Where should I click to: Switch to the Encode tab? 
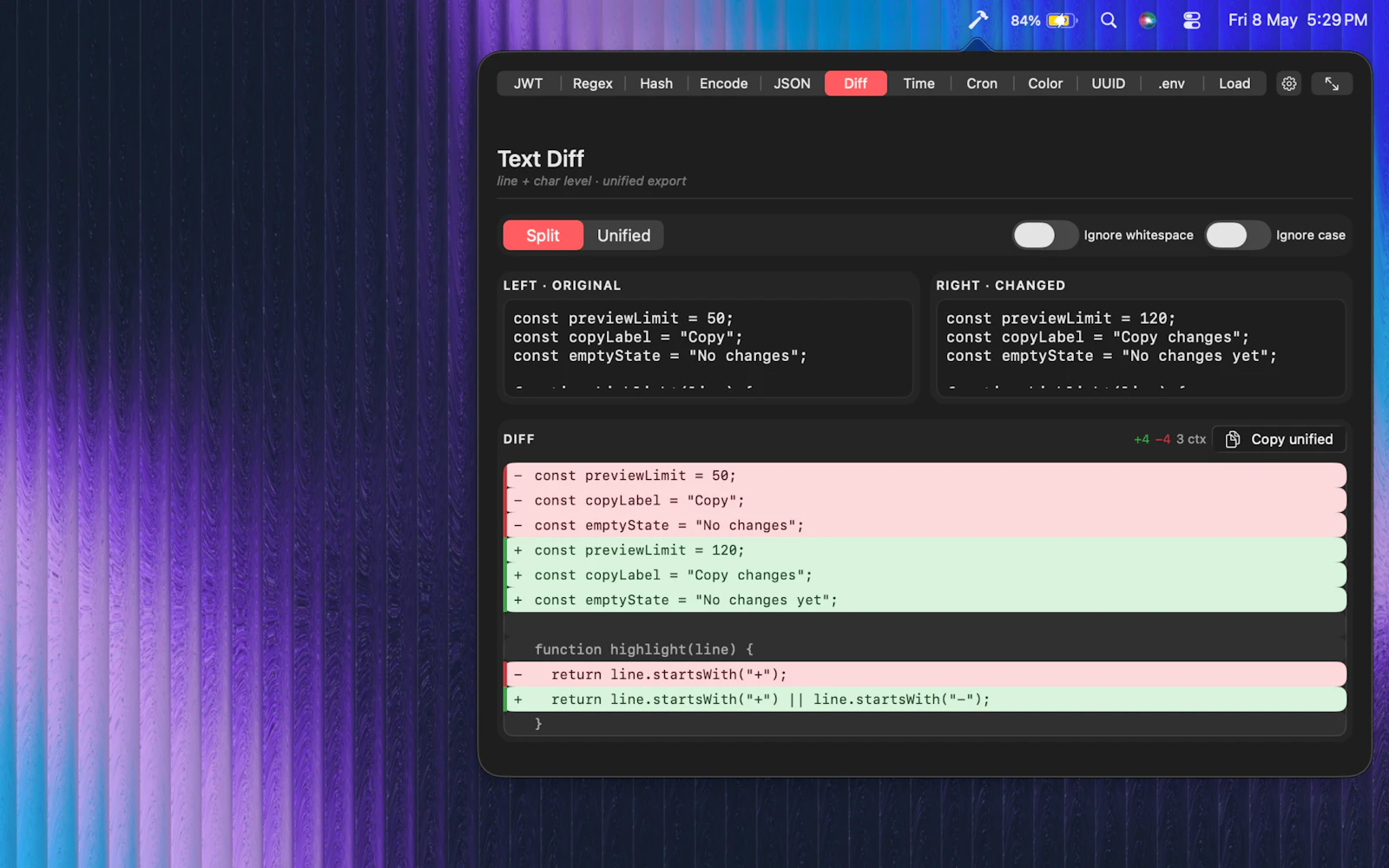[723, 83]
